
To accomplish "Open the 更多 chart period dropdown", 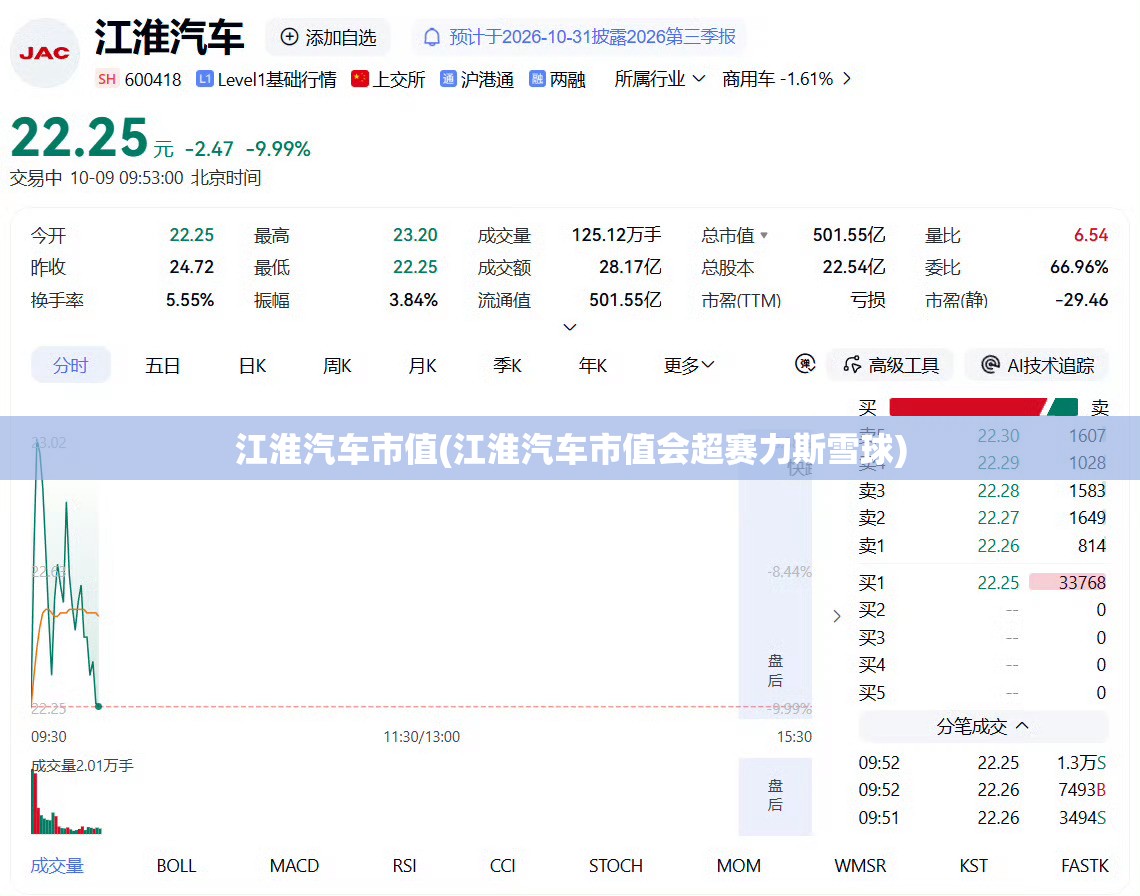I will [689, 365].
